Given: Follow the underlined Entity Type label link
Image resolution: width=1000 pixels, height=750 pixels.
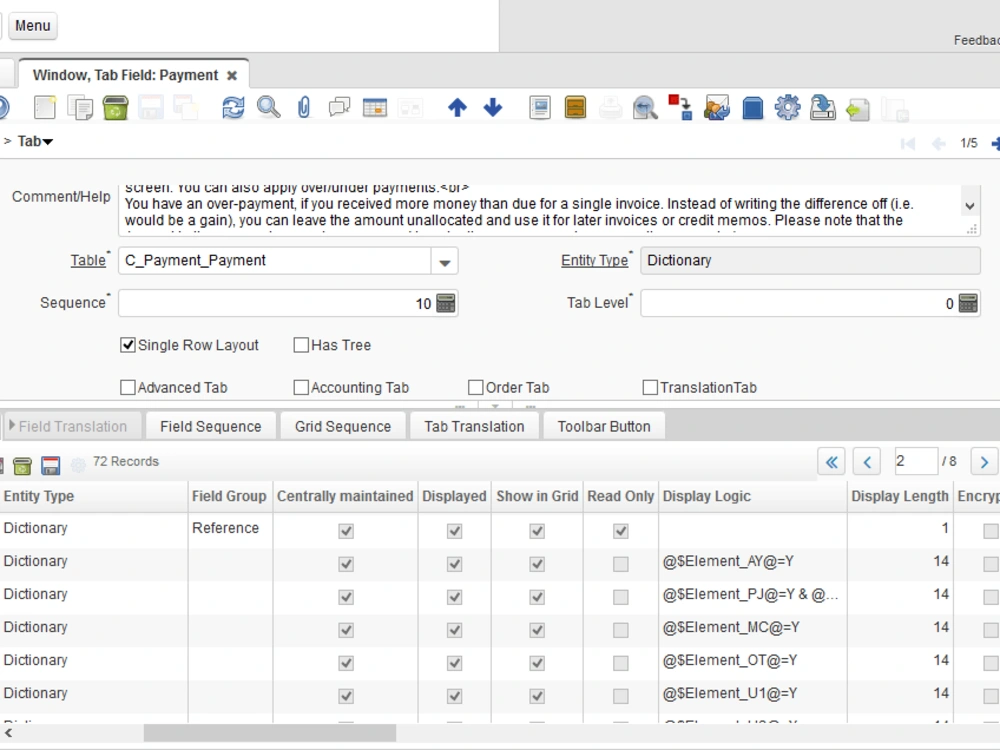Looking at the screenshot, I should (x=594, y=260).
